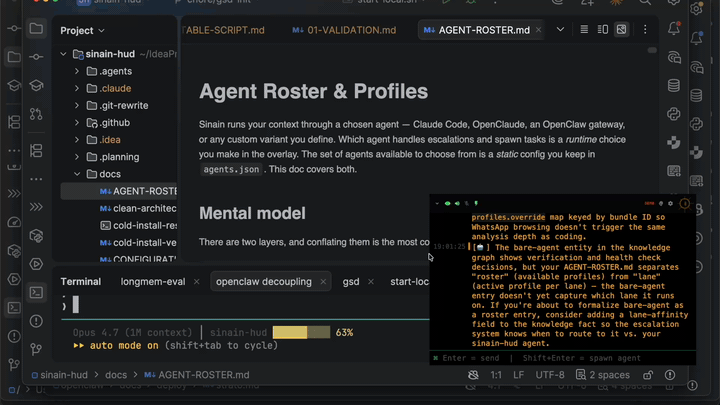Viewport: 720px width, 405px height.
Task: Open the Problems tool window icon
Action: pos(36,321)
